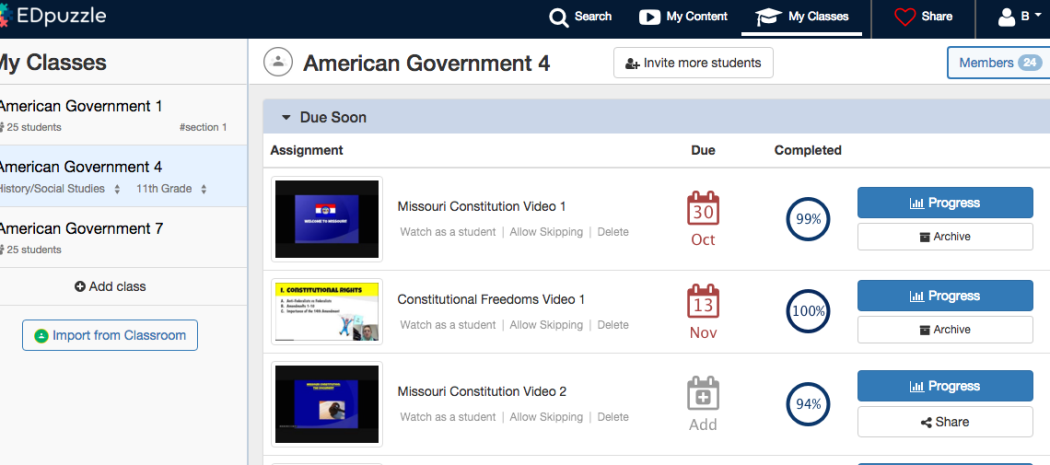Click the 99% completion circle
The height and width of the screenshot is (465, 1050).
808,218
